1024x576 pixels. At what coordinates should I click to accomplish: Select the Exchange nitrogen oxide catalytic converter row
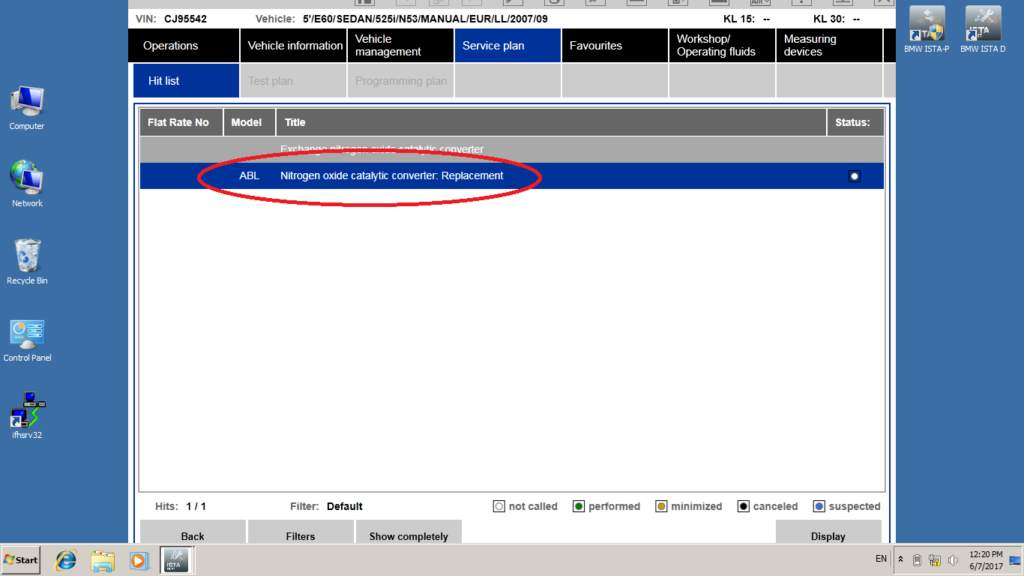point(511,150)
